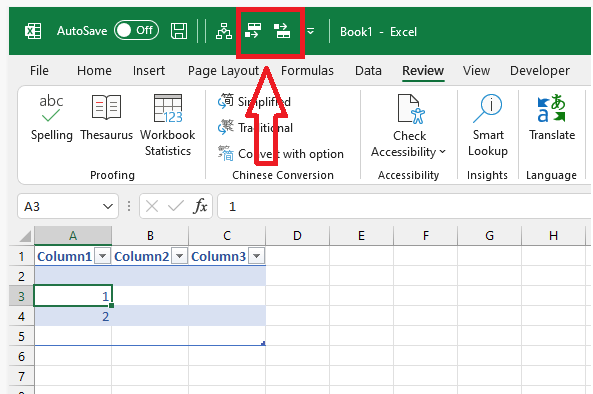
Task: Click Convert with option button
Action: [x=281, y=154]
